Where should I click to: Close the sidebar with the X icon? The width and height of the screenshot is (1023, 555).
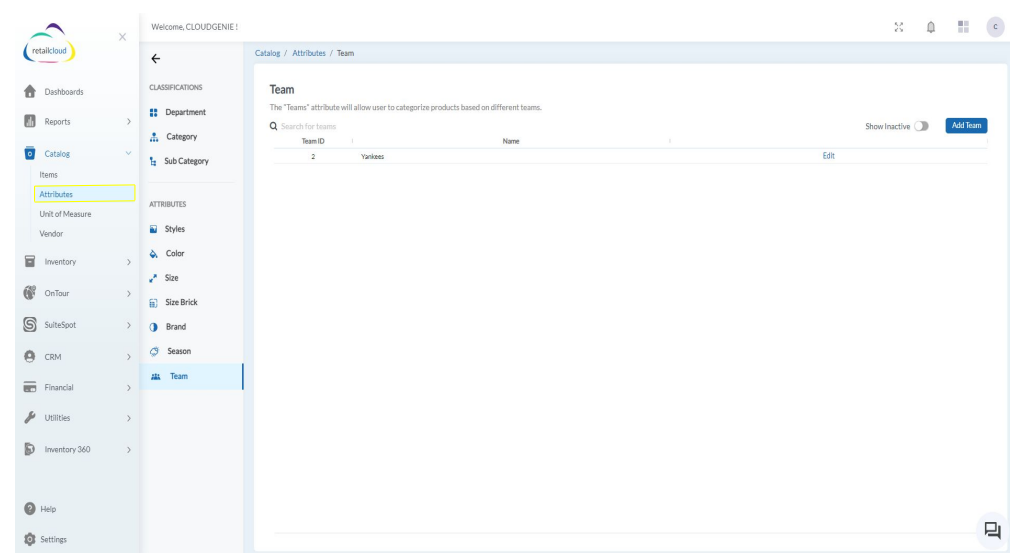(x=123, y=37)
